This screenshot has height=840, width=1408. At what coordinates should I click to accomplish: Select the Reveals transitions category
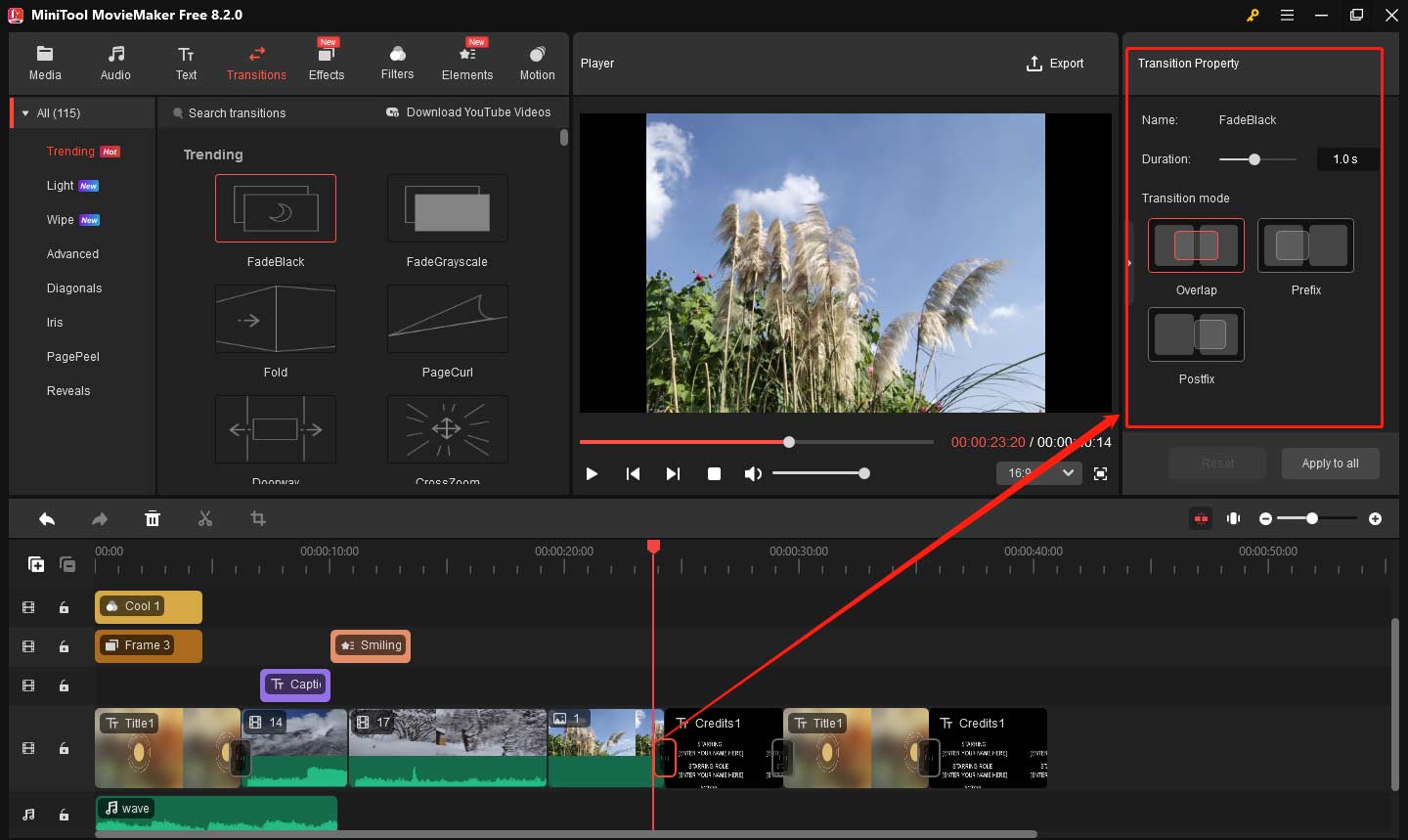point(68,391)
